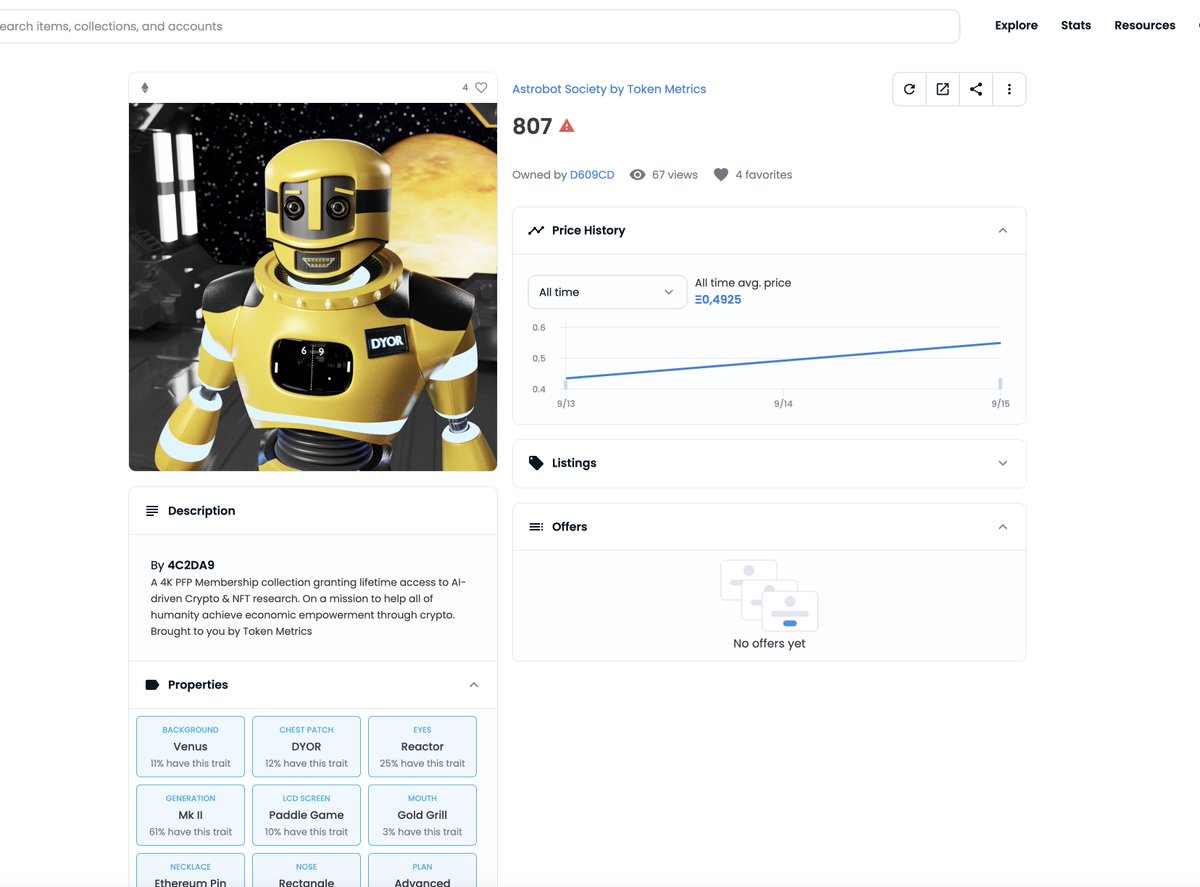Select the Plan Advanced property card
Viewport: 1200px width, 887px height.
(x=422, y=870)
